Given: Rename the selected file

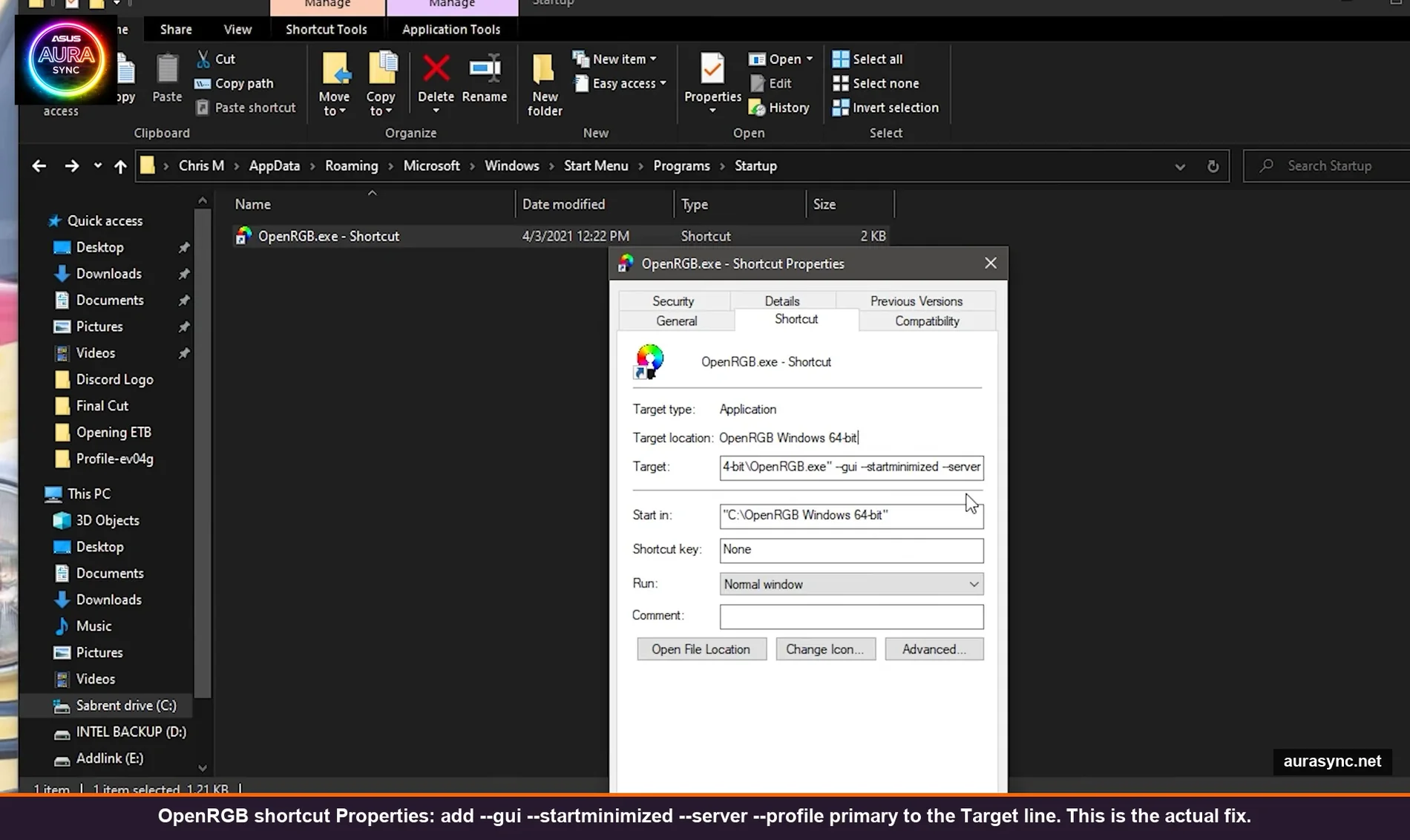Looking at the screenshot, I should point(484,82).
